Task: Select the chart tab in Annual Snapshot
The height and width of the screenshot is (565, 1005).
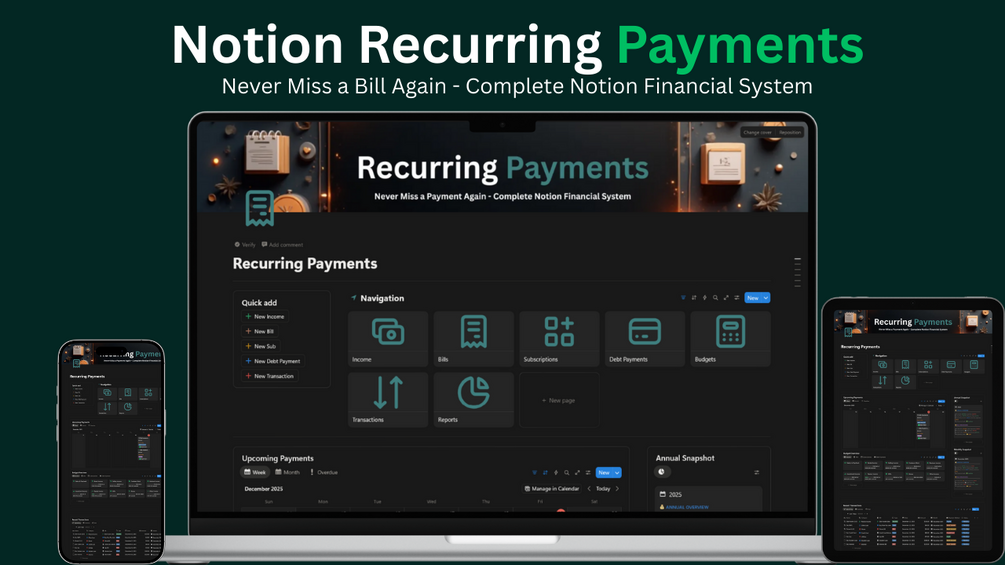Action: point(662,472)
